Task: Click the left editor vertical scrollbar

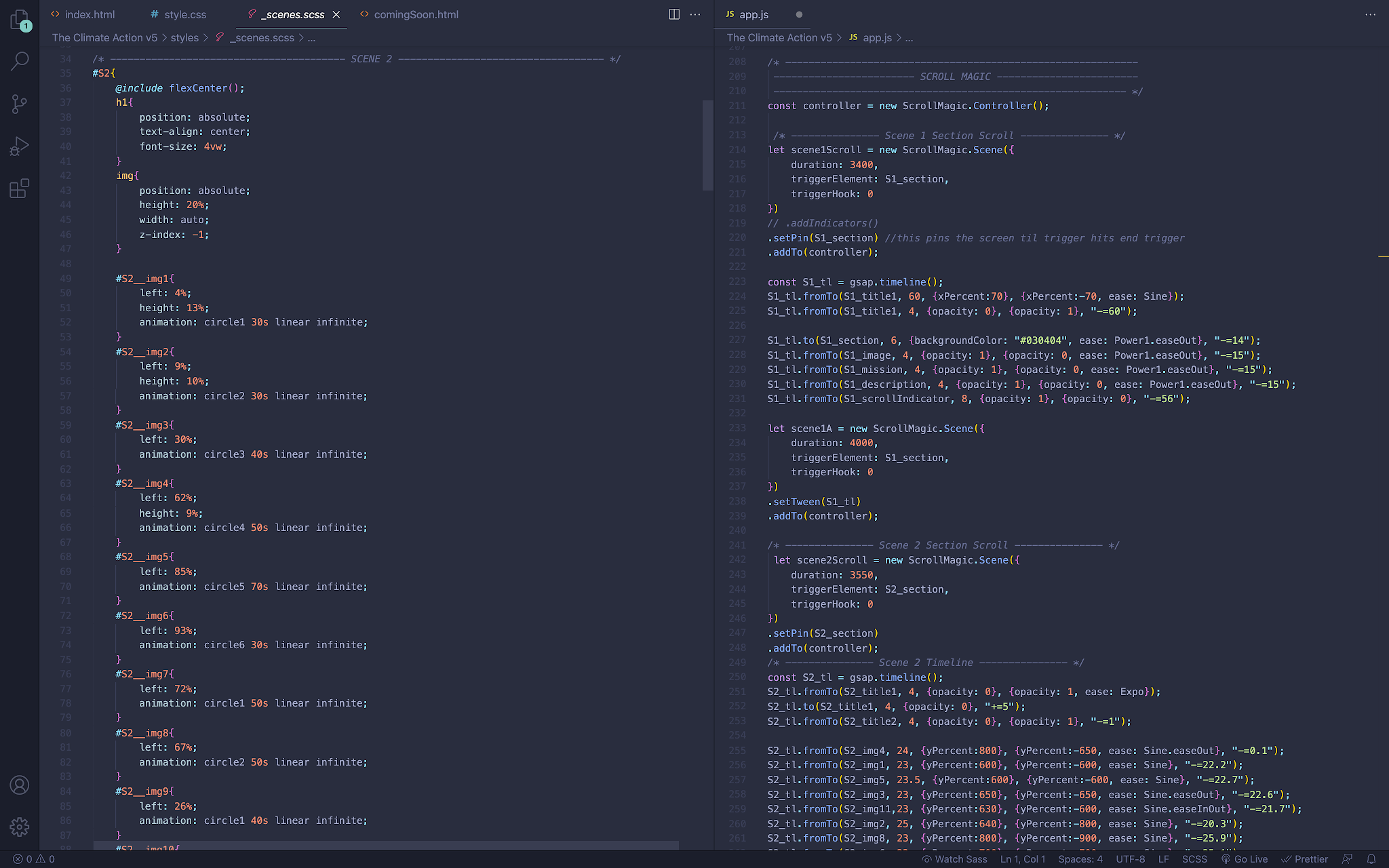Action: (707, 145)
